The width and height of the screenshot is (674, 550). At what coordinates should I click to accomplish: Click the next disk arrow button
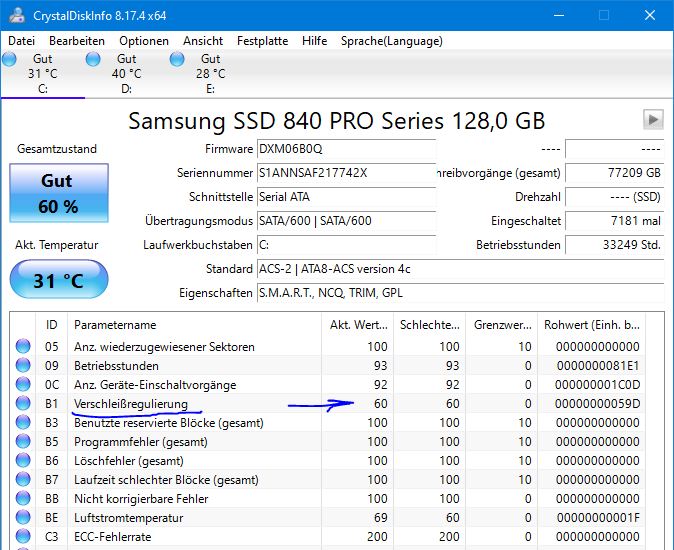point(653,119)
